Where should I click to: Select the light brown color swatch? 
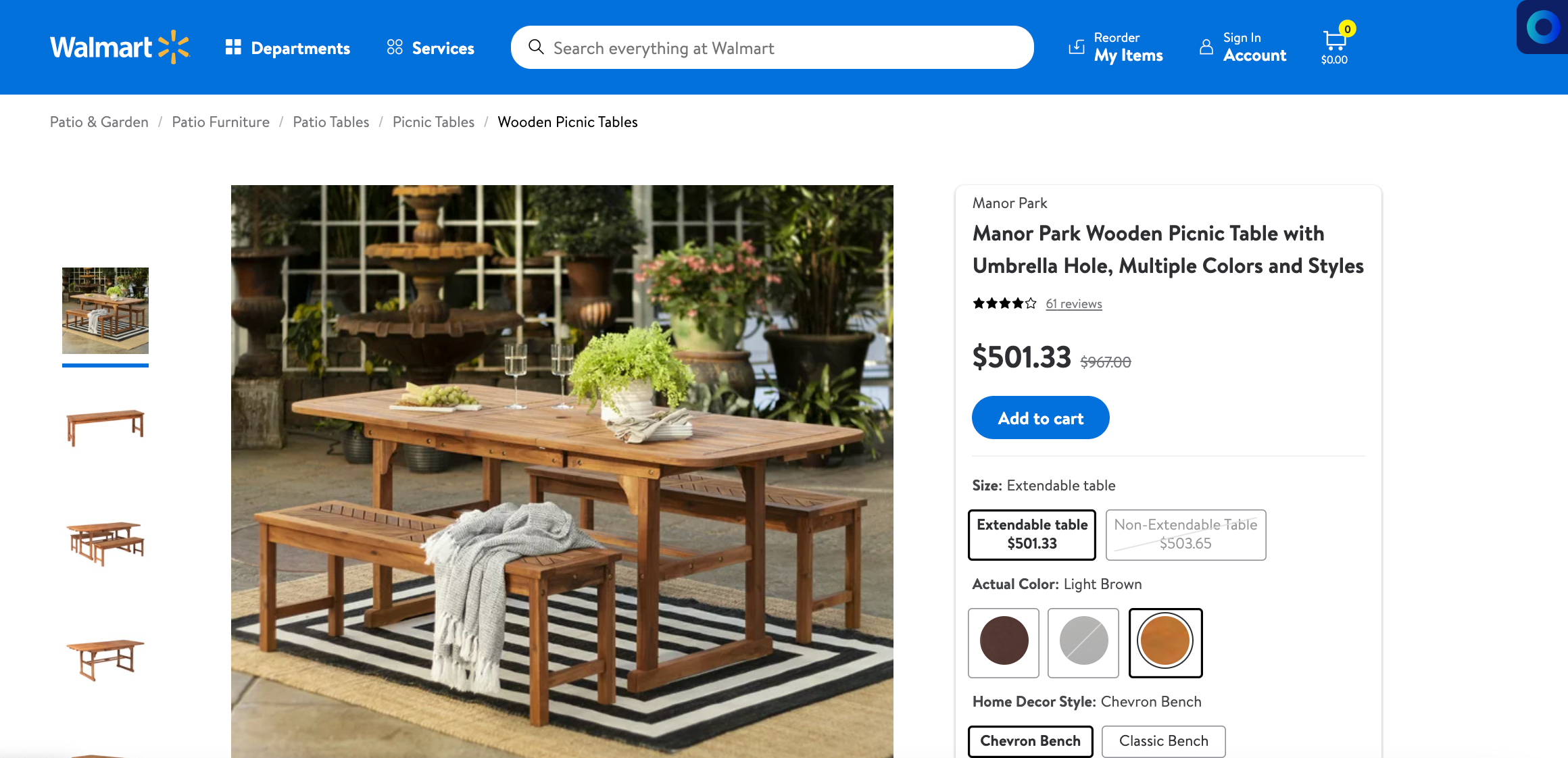tap(1163, 641)
